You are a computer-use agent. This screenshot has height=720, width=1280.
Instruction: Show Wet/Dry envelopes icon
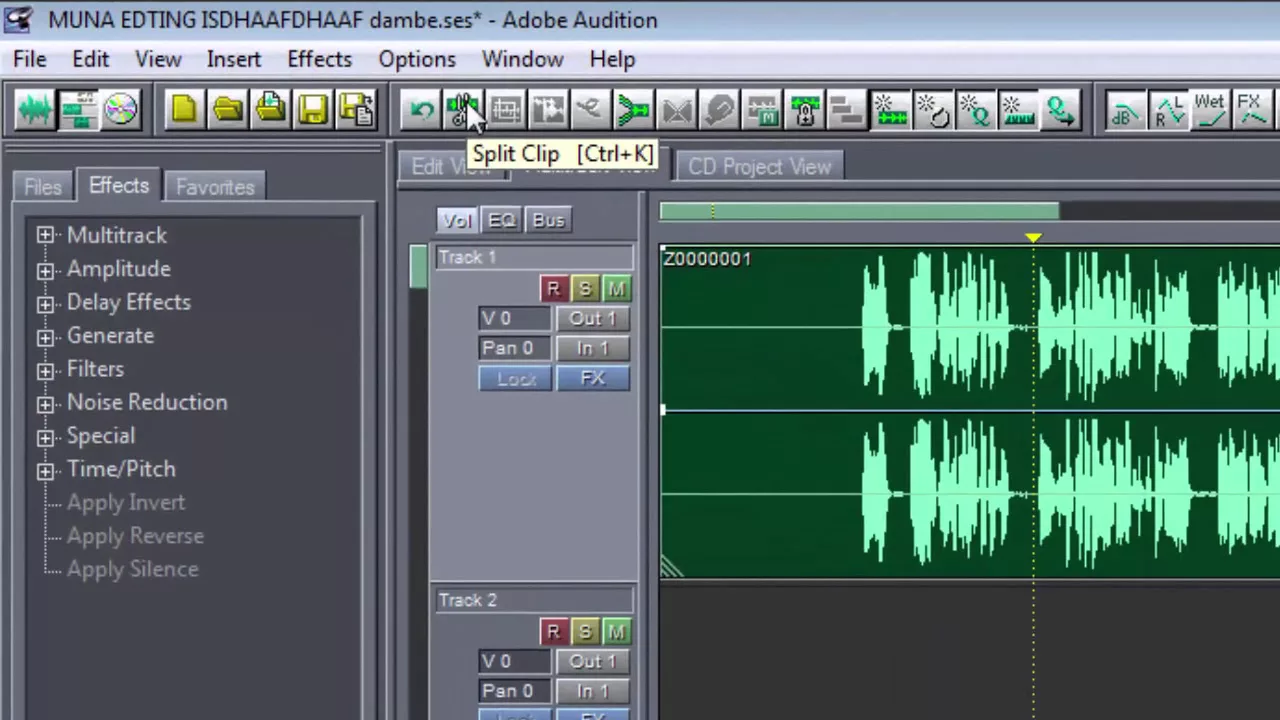point(1210,110)
